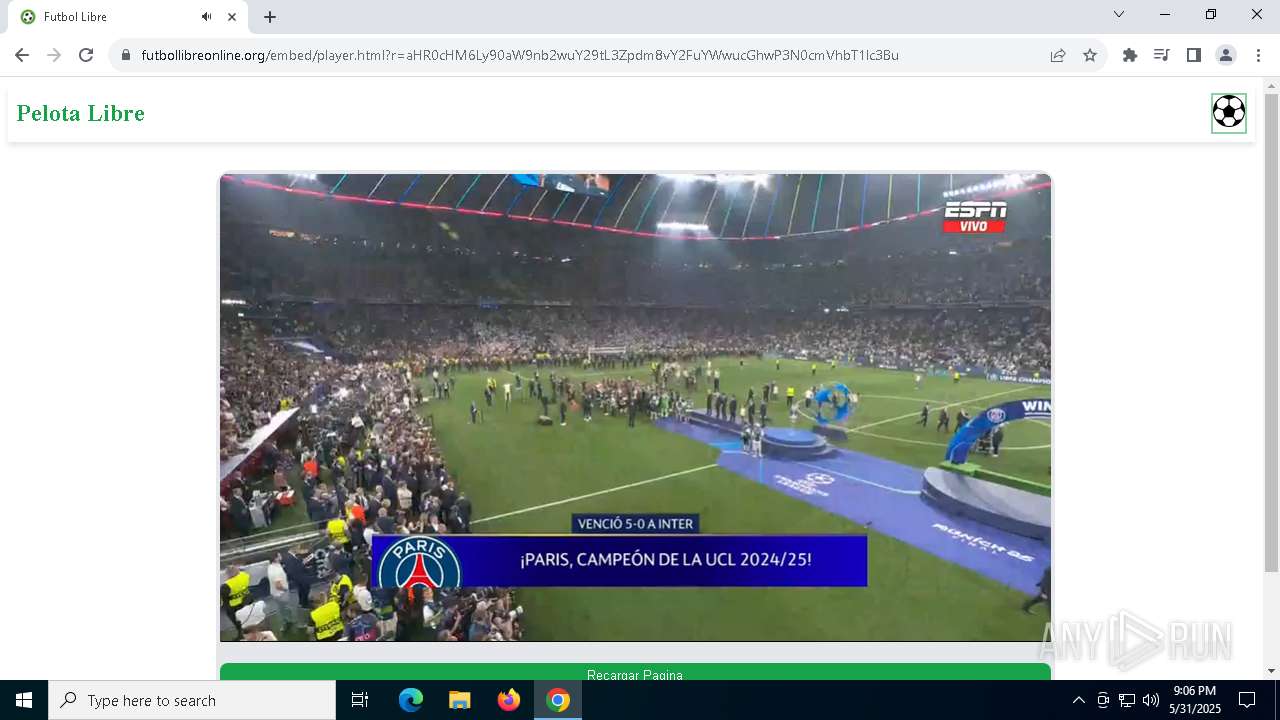Image resolution: width=1280 pixels, height=720 pixels.
Task: Show hidden tray icons chevron
Action: [x=1078, y=700]
